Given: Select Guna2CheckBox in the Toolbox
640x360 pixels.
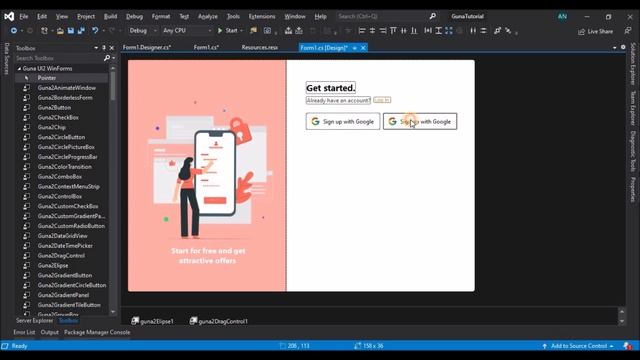Looking at the screenshot, I should [x=58, y=117].
